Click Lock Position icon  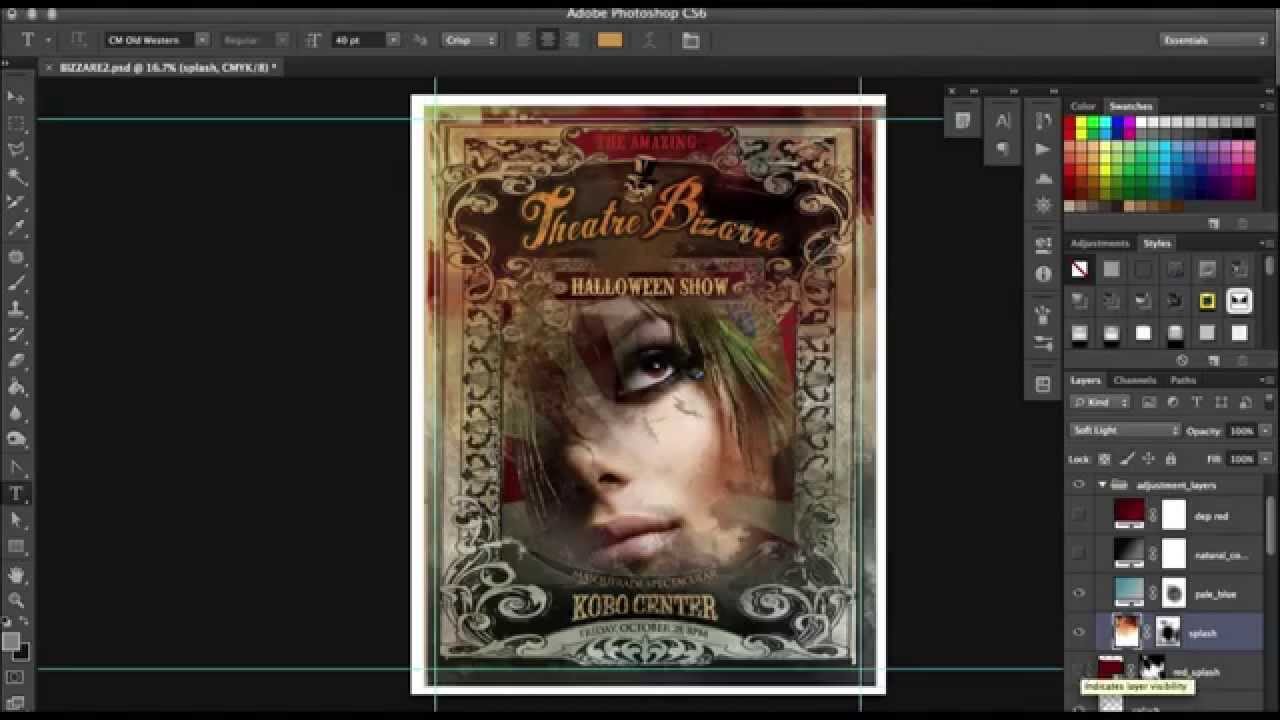point(1148,459)
